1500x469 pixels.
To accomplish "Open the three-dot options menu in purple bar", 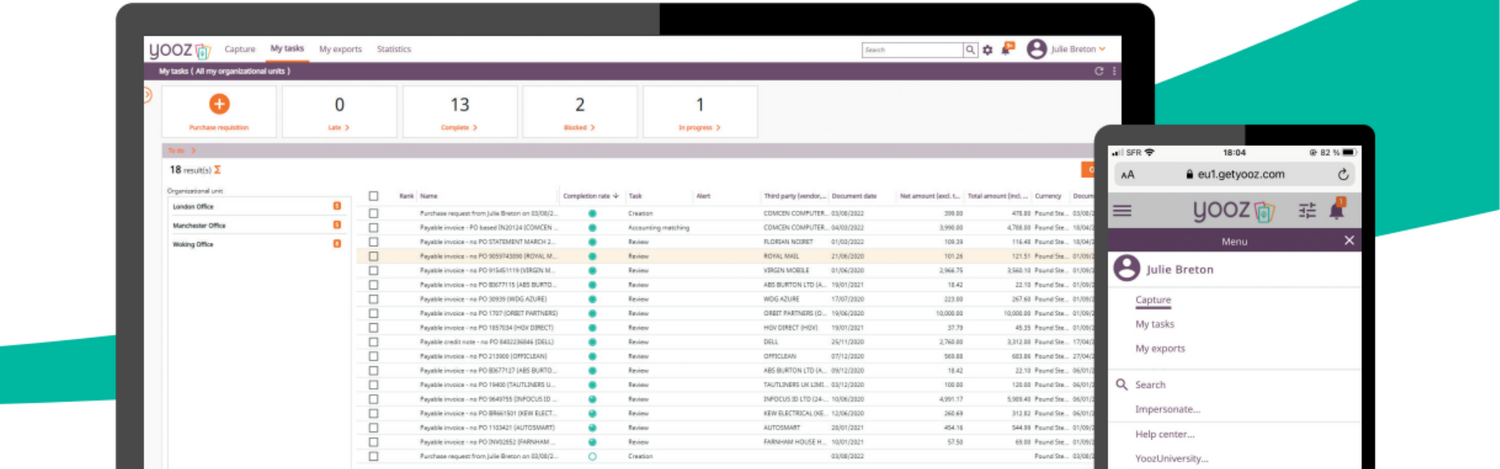I will (x=1114, y=72).
